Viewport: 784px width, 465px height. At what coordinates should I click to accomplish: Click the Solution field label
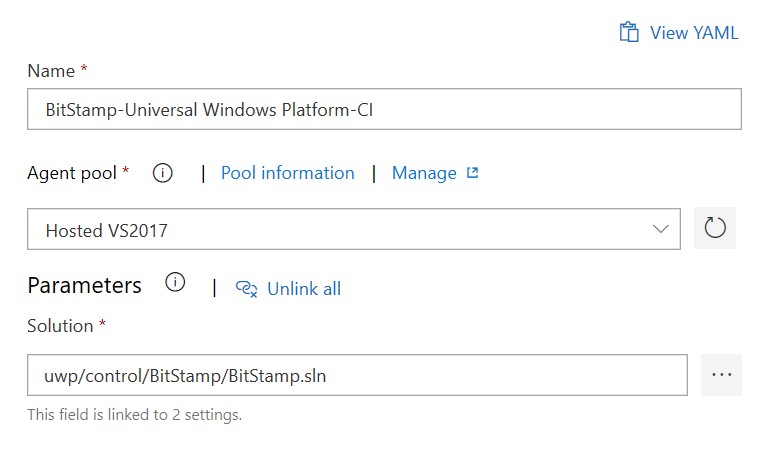point(60,326)
